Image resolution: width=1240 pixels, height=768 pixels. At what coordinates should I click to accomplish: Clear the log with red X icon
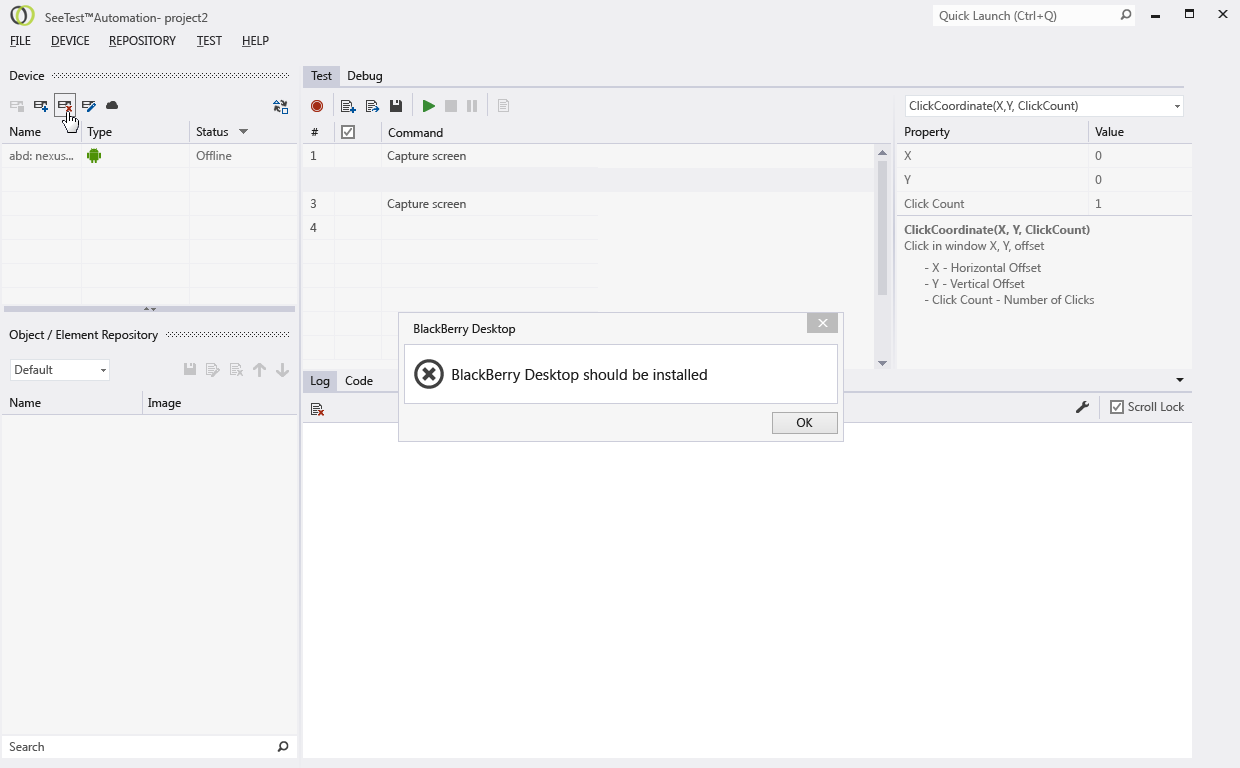point(317,409)
